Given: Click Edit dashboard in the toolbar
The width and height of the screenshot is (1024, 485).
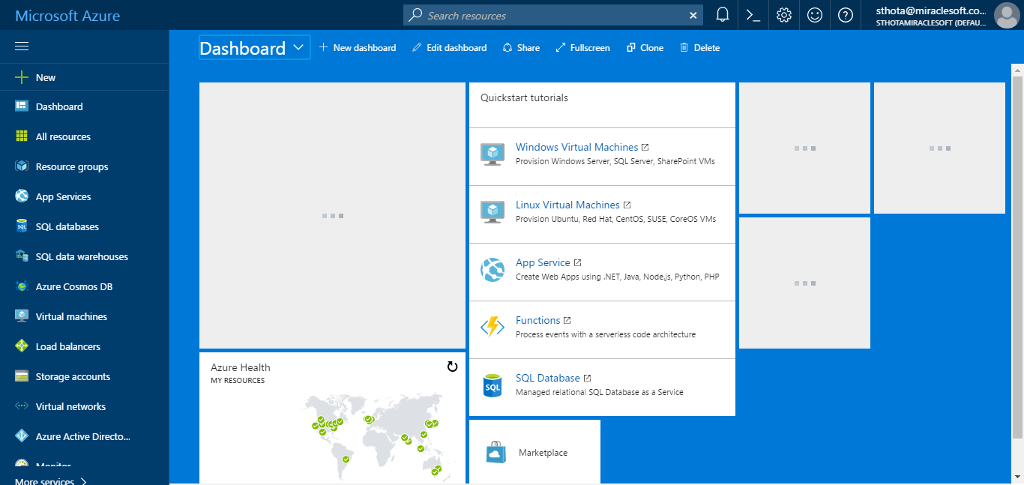Looking at the screenshot, I should point(449,48).
